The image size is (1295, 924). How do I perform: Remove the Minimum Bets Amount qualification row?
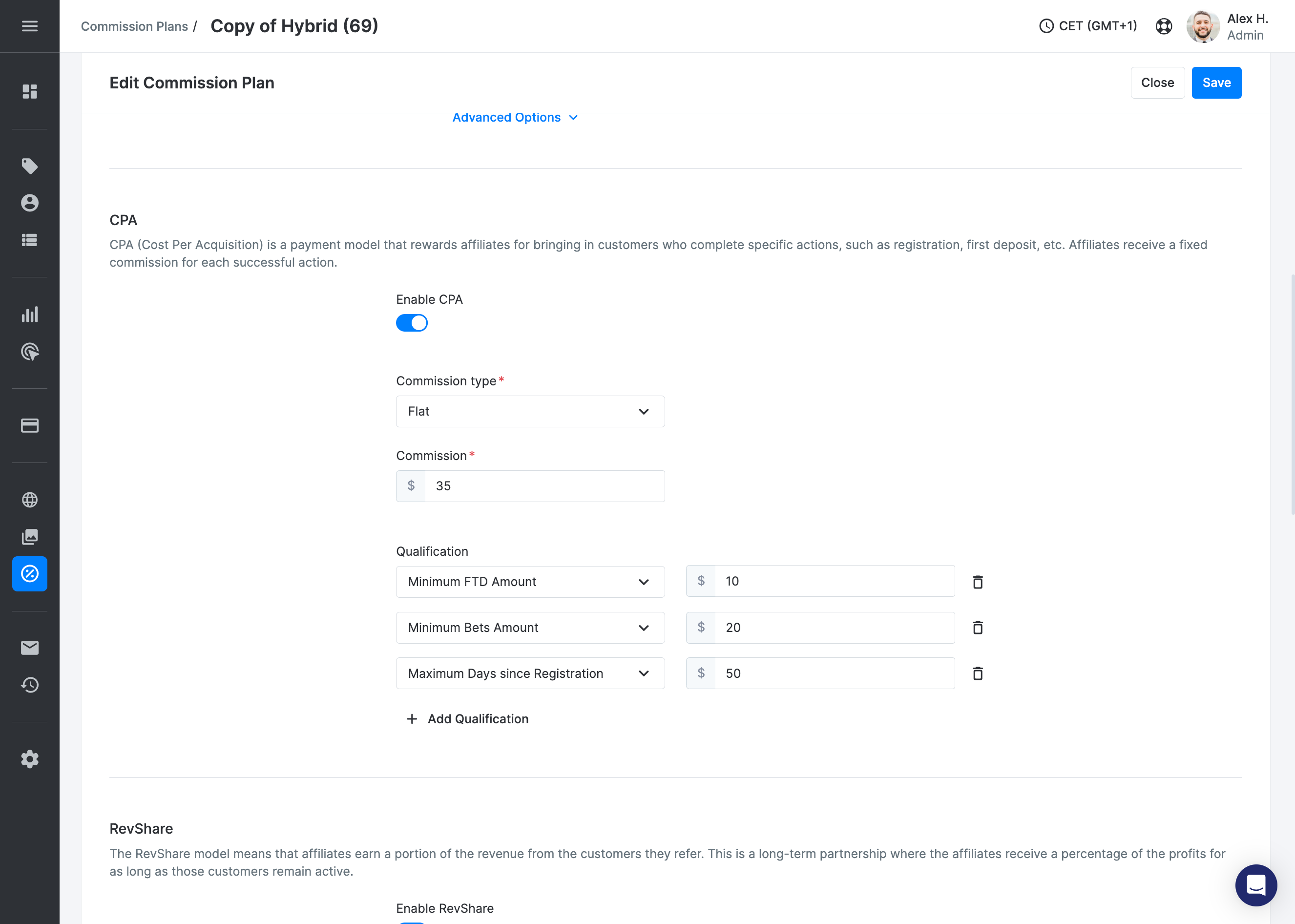coord(978,628)
